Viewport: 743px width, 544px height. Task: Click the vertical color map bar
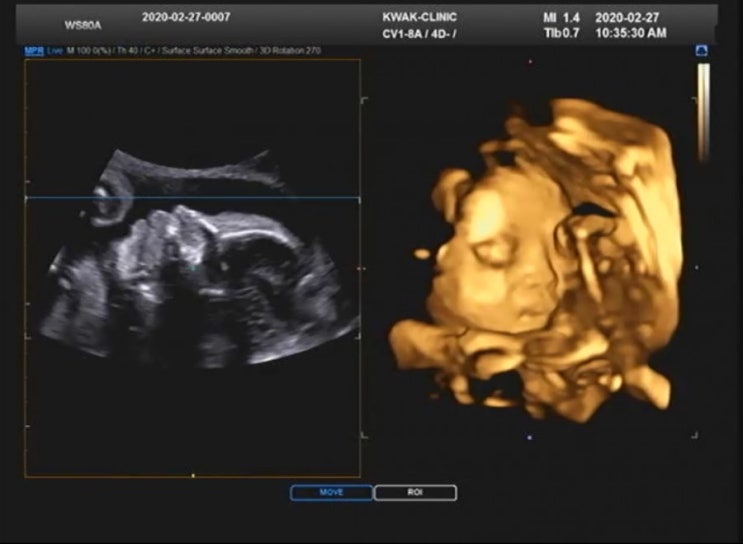[x=703, y=113]
